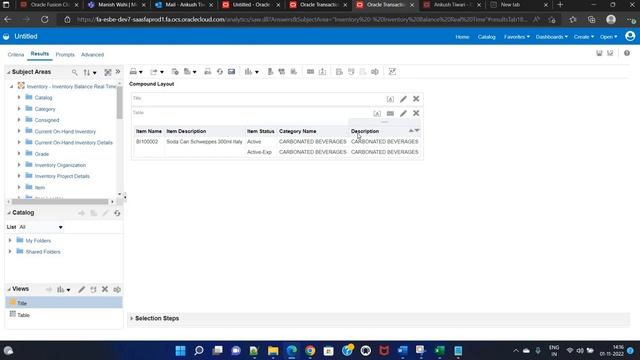This screenshot has height=360, width=640.
Task: Expand the Inventory Project Details folder
Action: tap(19, 176)
